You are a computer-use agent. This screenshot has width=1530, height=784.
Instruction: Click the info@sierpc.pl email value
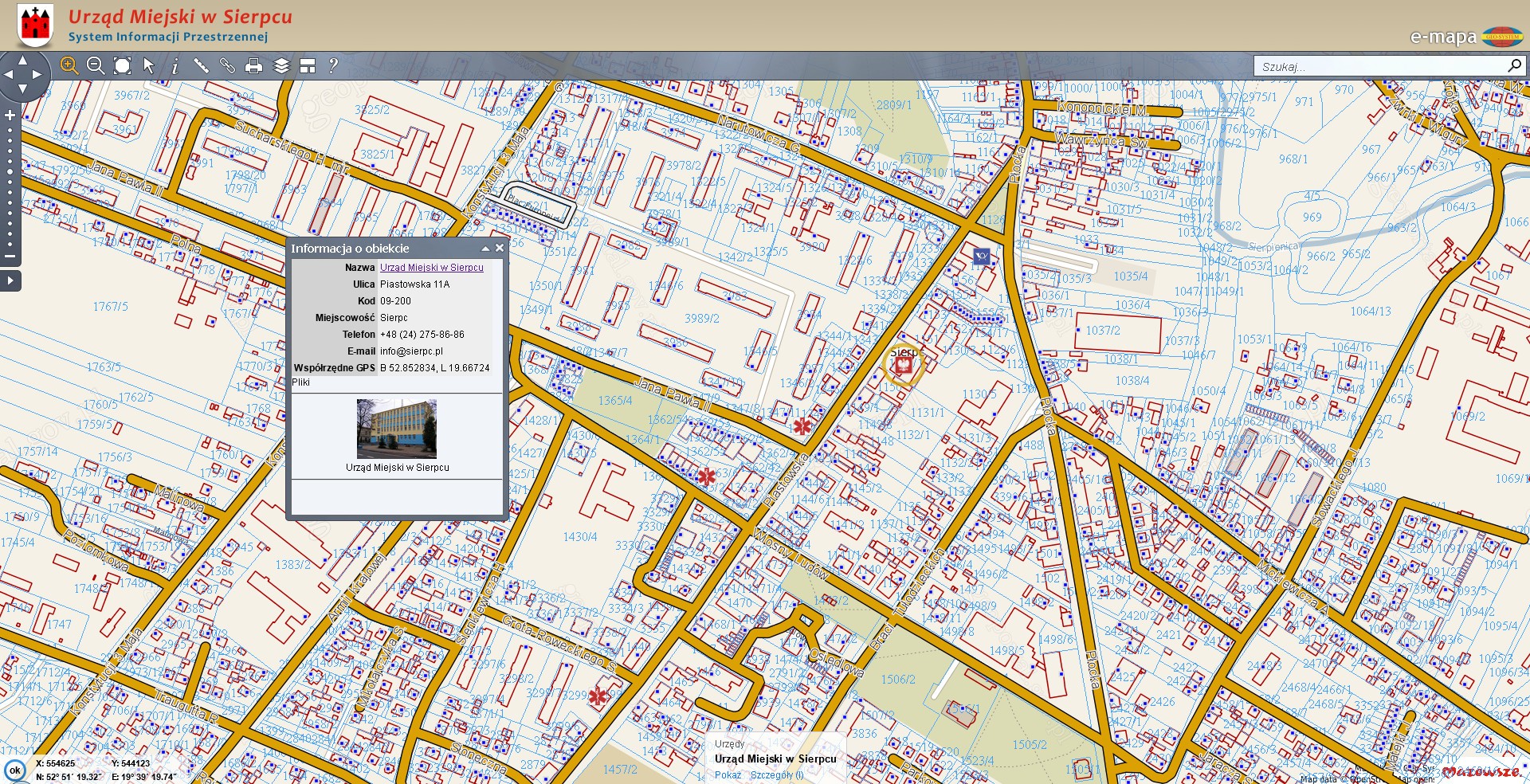[411, 351]
